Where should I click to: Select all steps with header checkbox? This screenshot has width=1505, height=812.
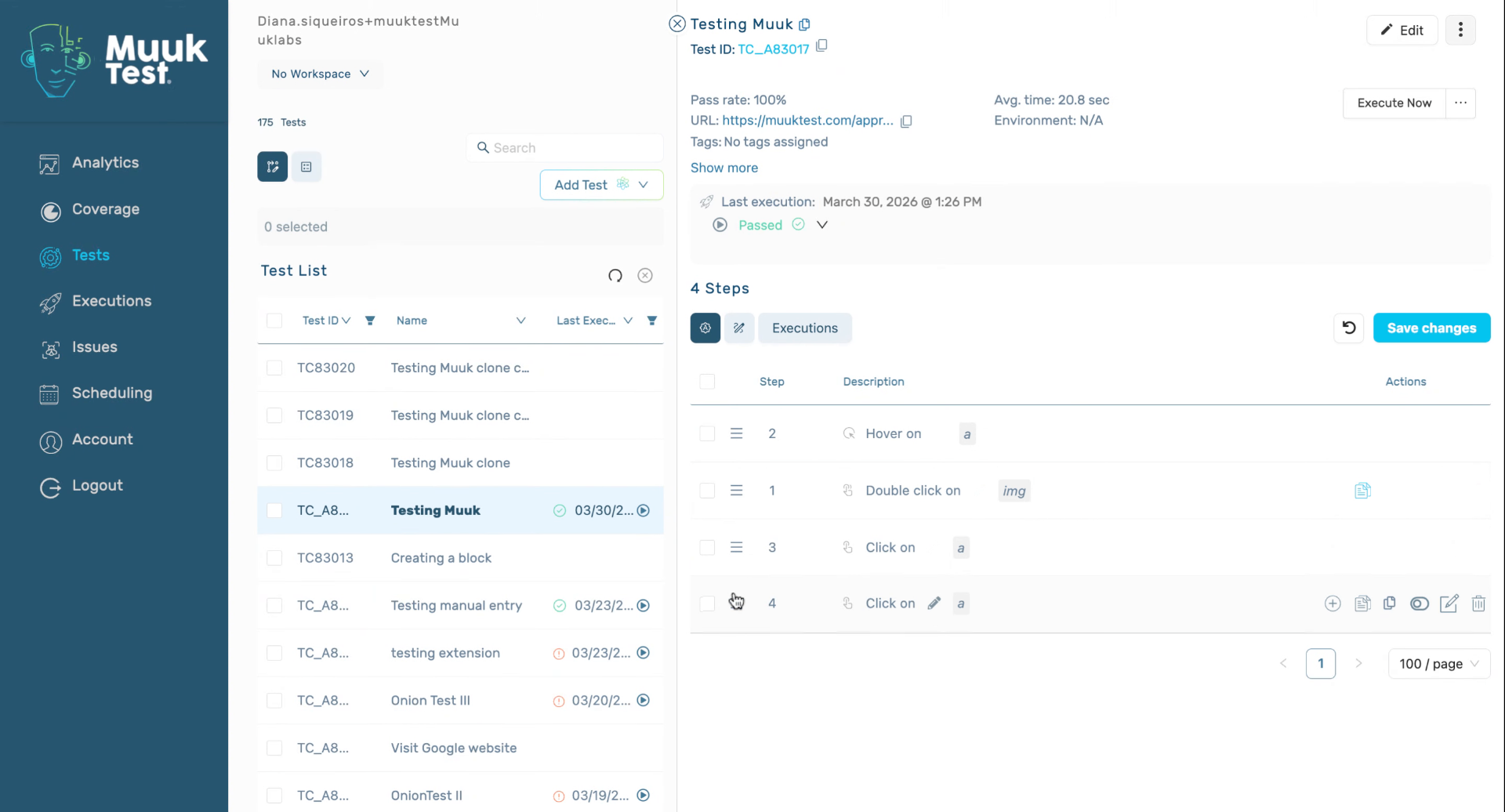pos(707,382)
